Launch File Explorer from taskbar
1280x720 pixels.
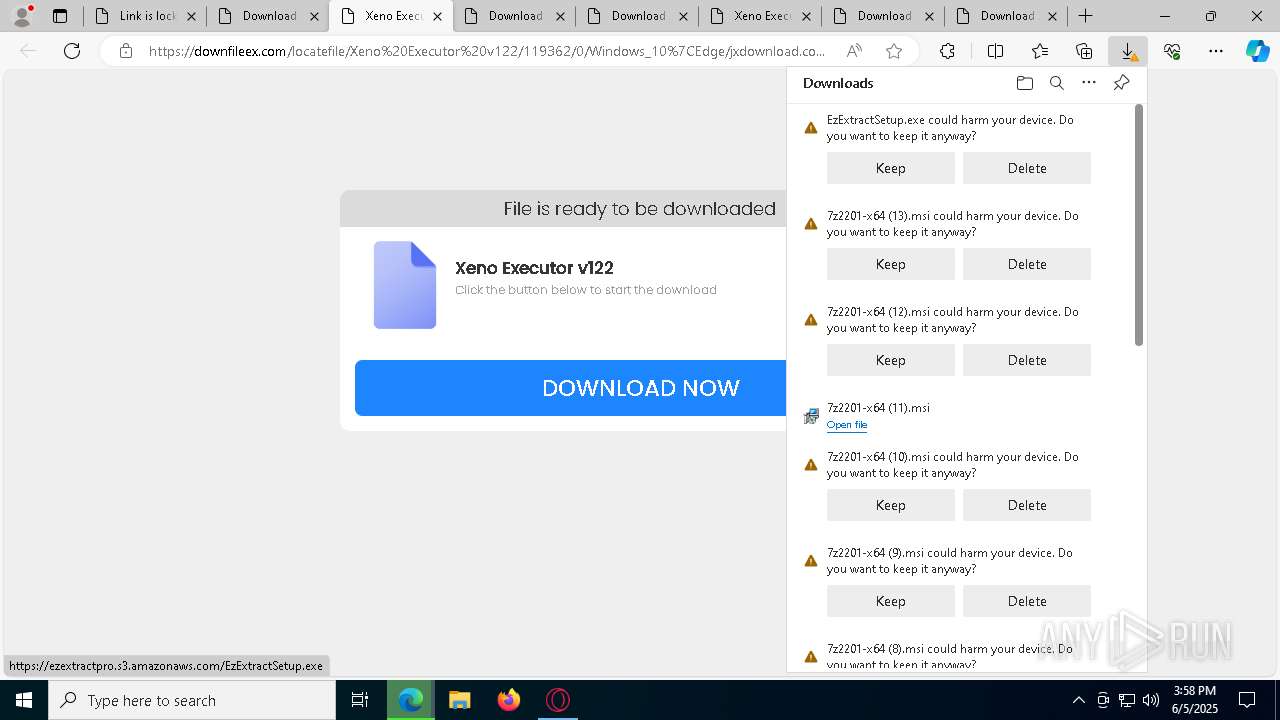(x=459, y=700)
